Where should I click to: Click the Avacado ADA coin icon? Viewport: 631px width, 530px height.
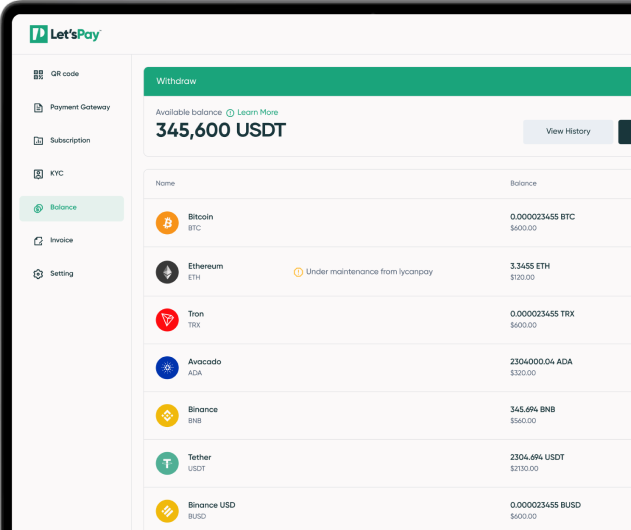[167, 367]
